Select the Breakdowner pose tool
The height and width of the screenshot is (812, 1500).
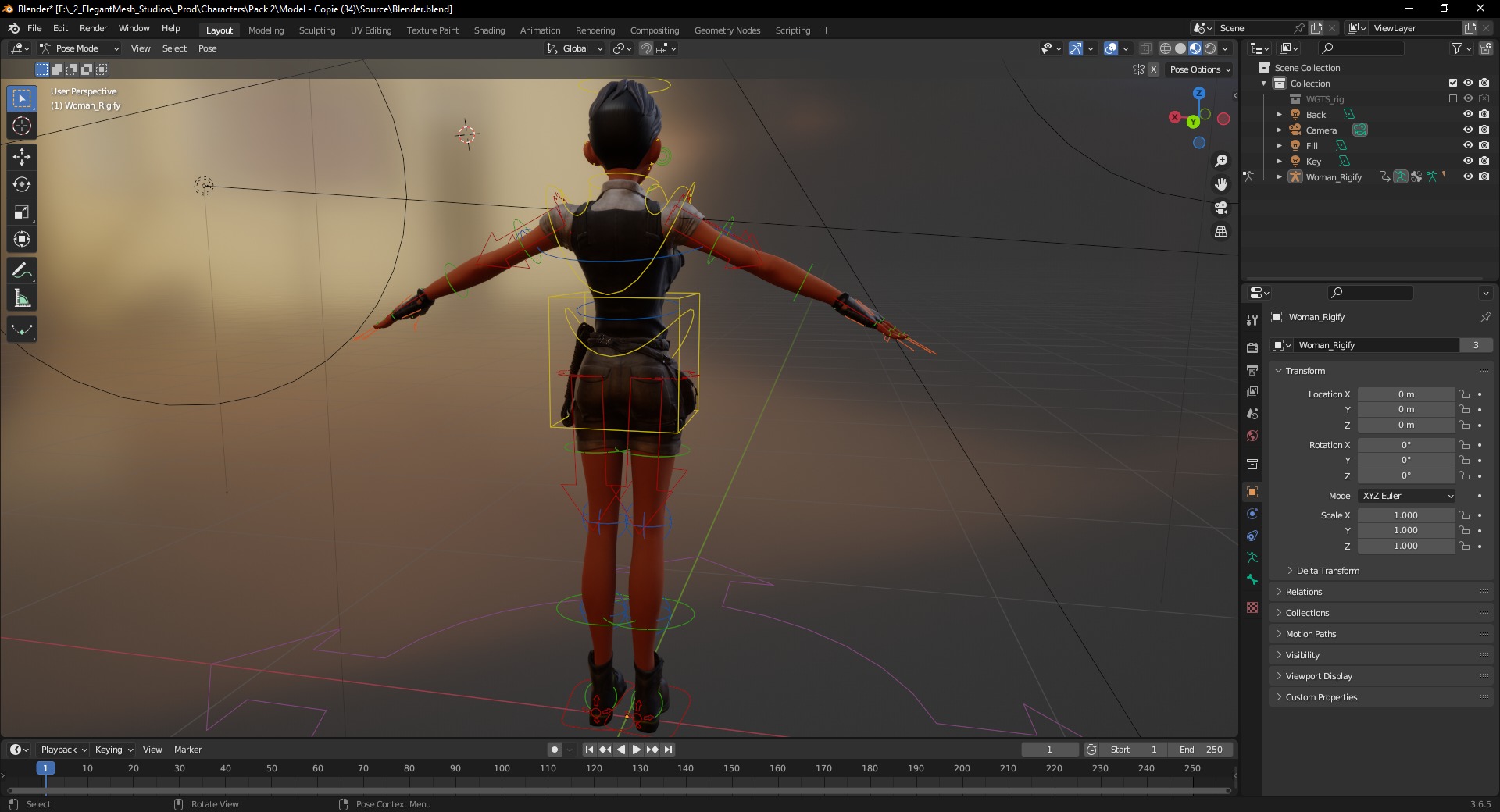tap(22, 329)
